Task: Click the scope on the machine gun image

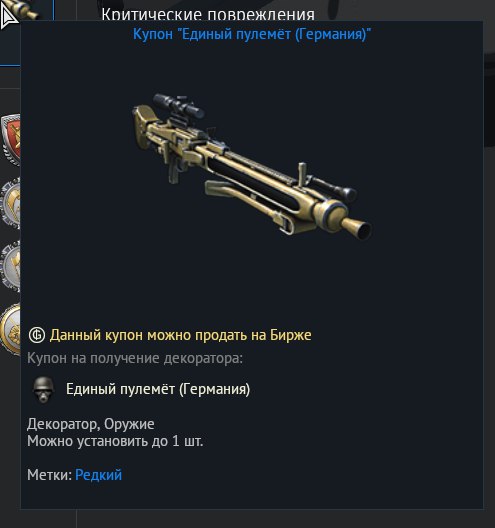Action: pyautogui.click(x=178, y=105)
